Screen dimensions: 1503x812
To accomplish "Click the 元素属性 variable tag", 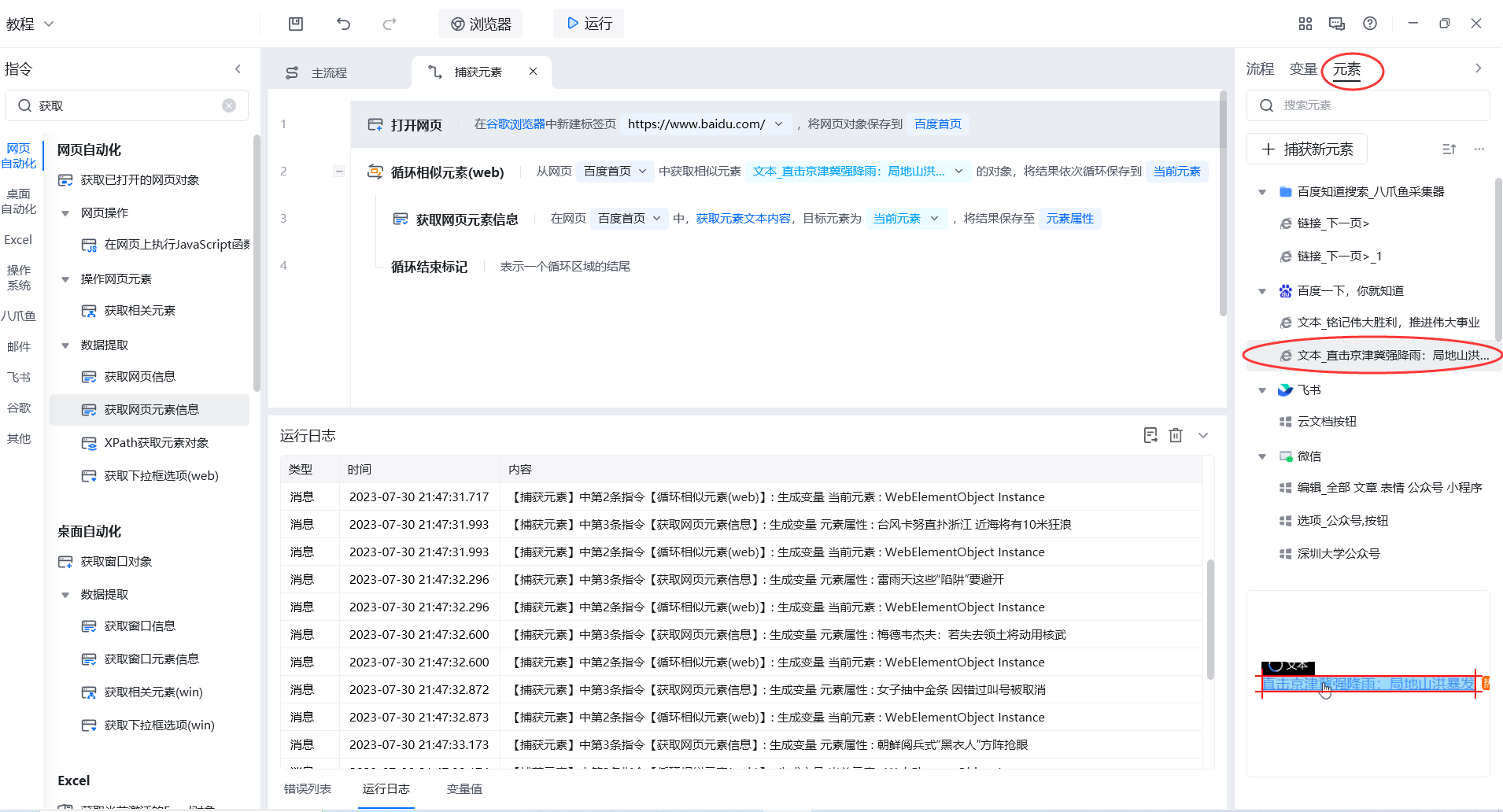I will (1069, 219).
